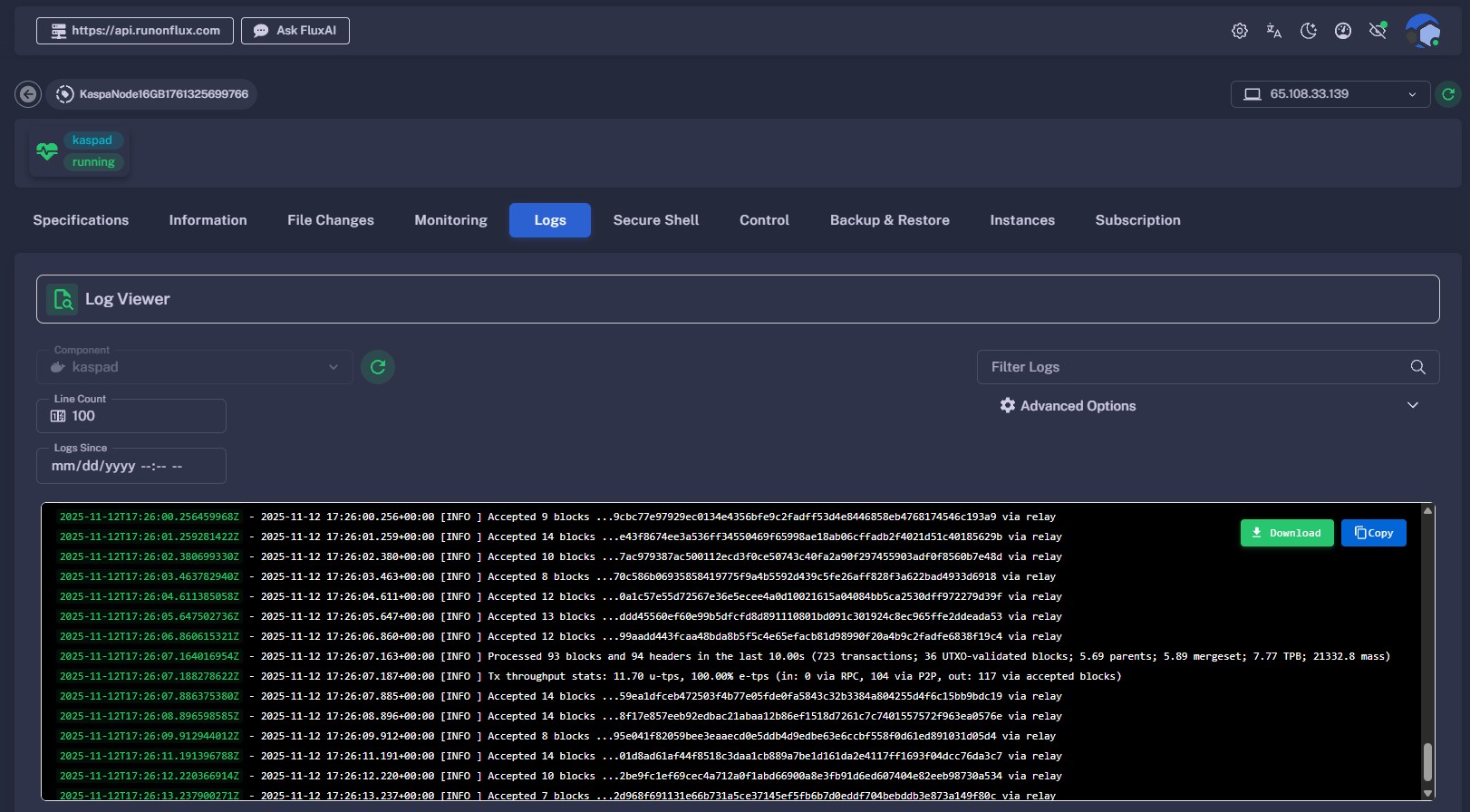
Task: Click the Logs Since date input field
Action: 131,466
